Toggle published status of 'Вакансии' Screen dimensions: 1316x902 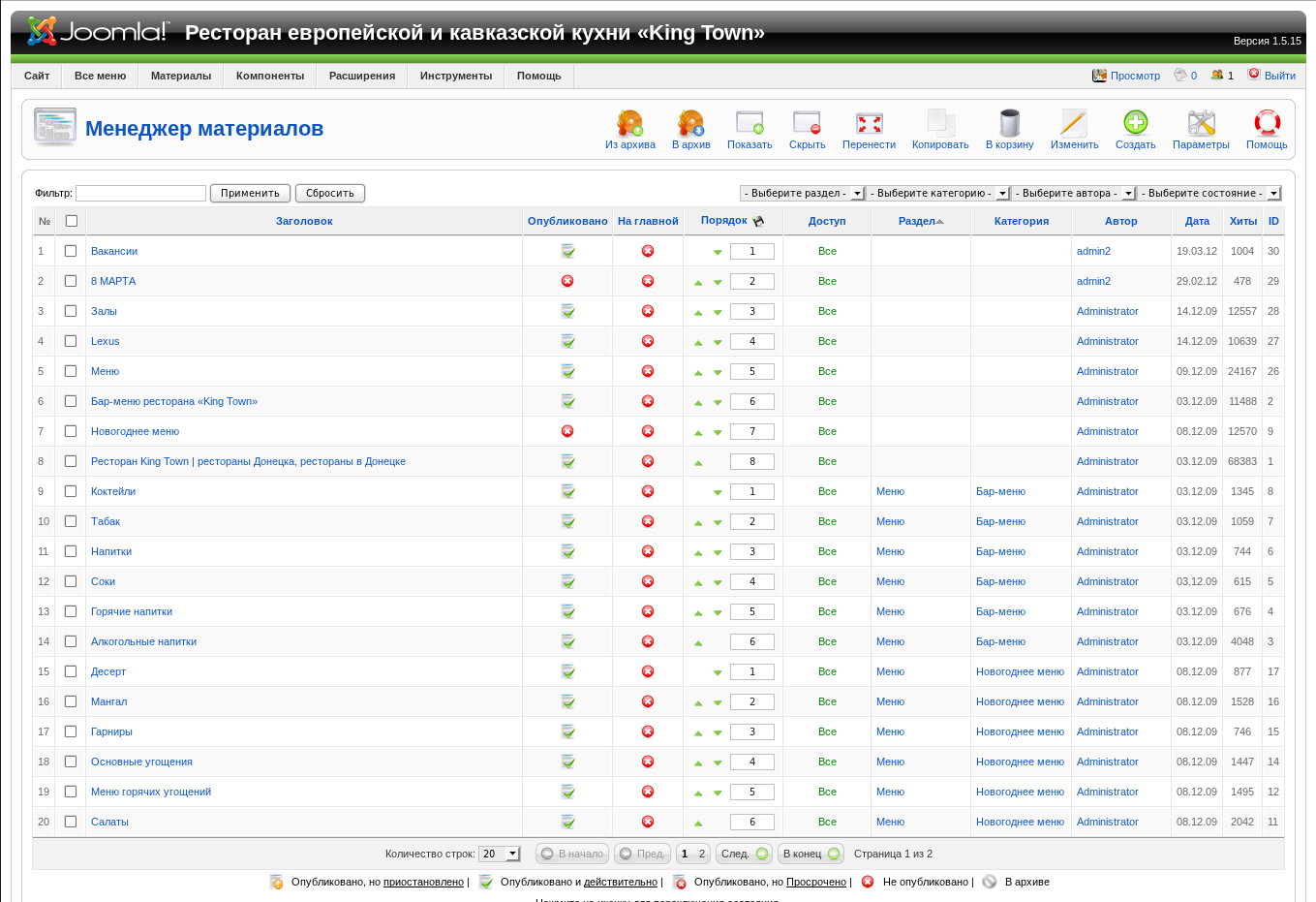pos(567,251)
